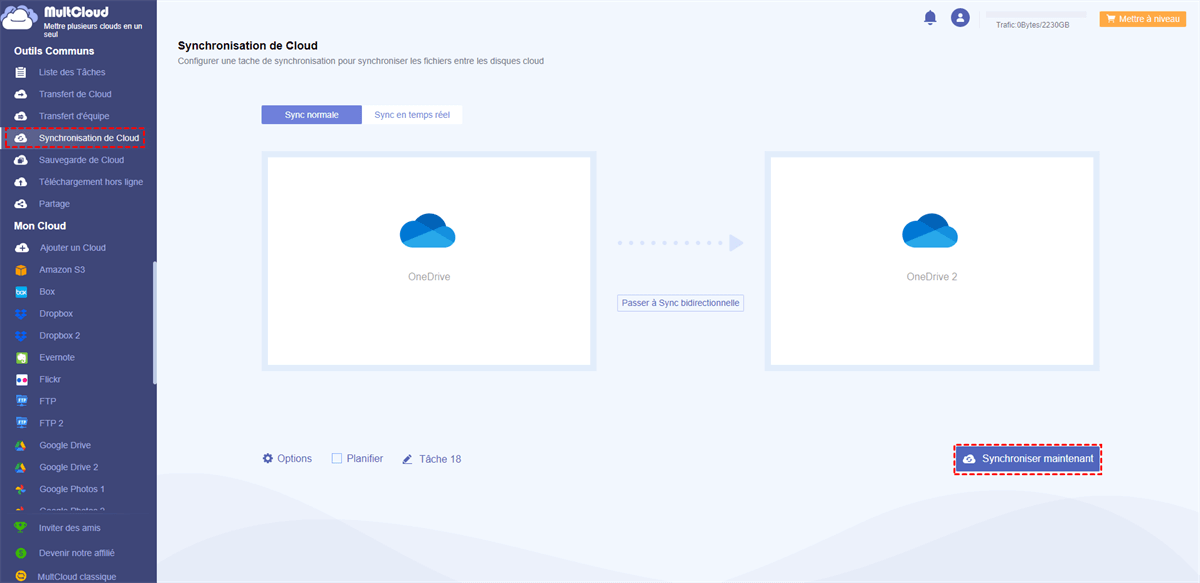Click the pencil icon beside Tâche 18
This screenshot has width=1200, height=583.
coord(407,459)
